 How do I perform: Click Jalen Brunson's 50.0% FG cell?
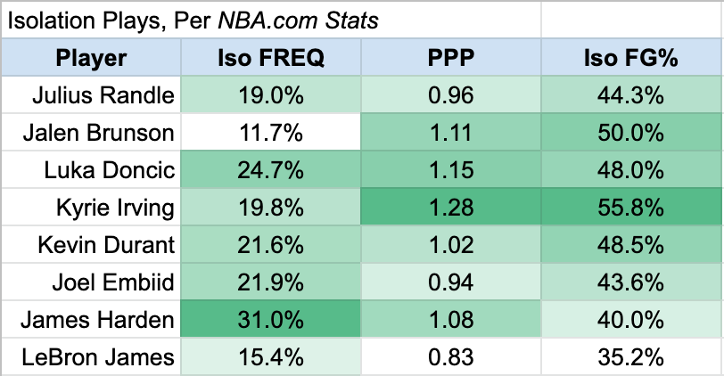(x=631, y=132)
